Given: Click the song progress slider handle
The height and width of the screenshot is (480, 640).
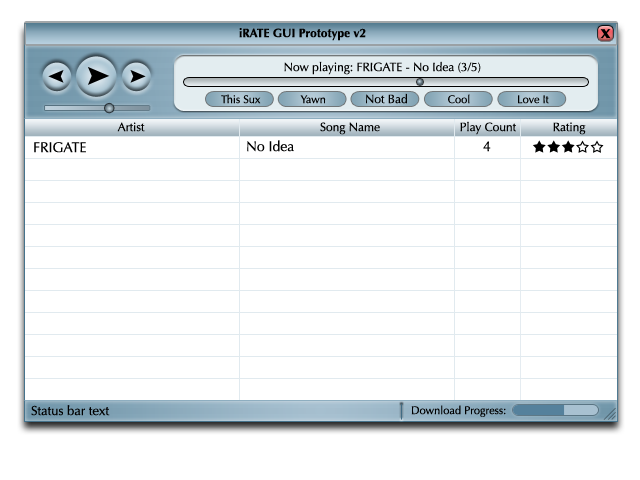Looking at the screenshot, I should click(x=420, y=83).
